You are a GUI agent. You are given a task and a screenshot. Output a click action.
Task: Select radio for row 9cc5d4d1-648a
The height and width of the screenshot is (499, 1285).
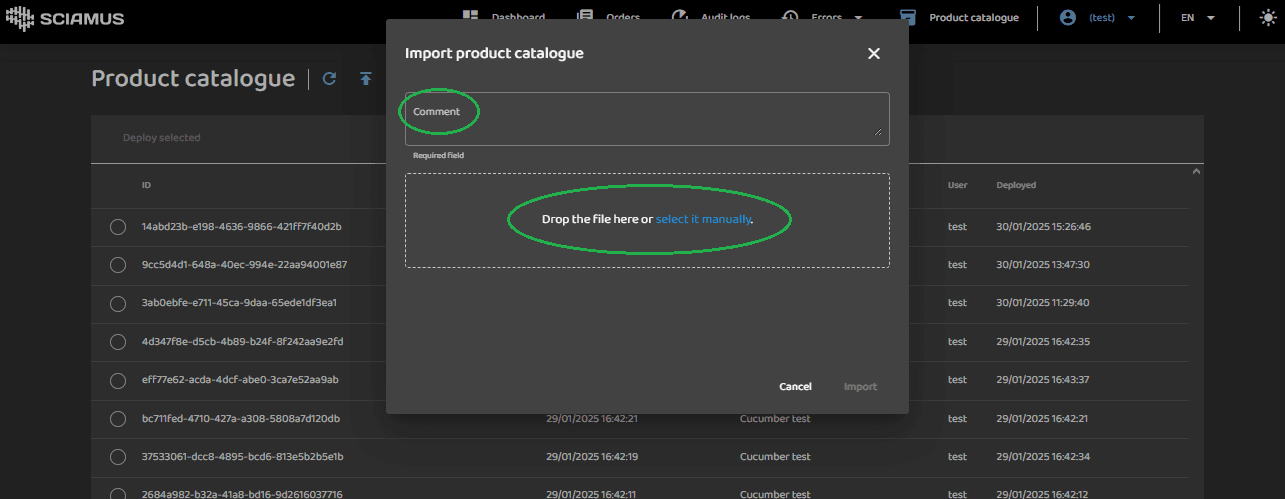pos(118,265)
